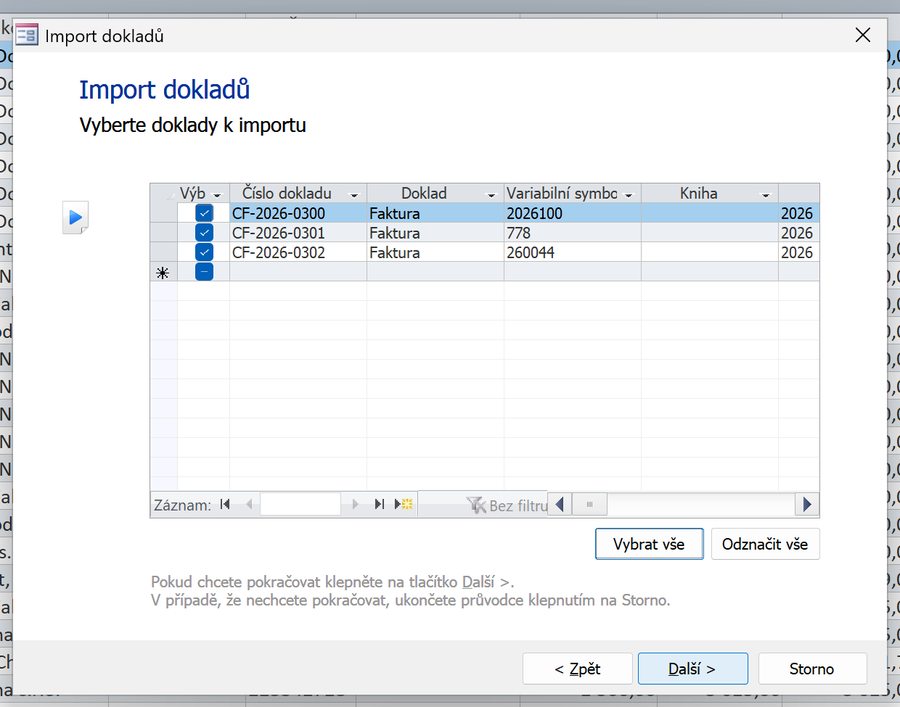Uncheck checkbox for CF-2026-0301

point(204,233)
